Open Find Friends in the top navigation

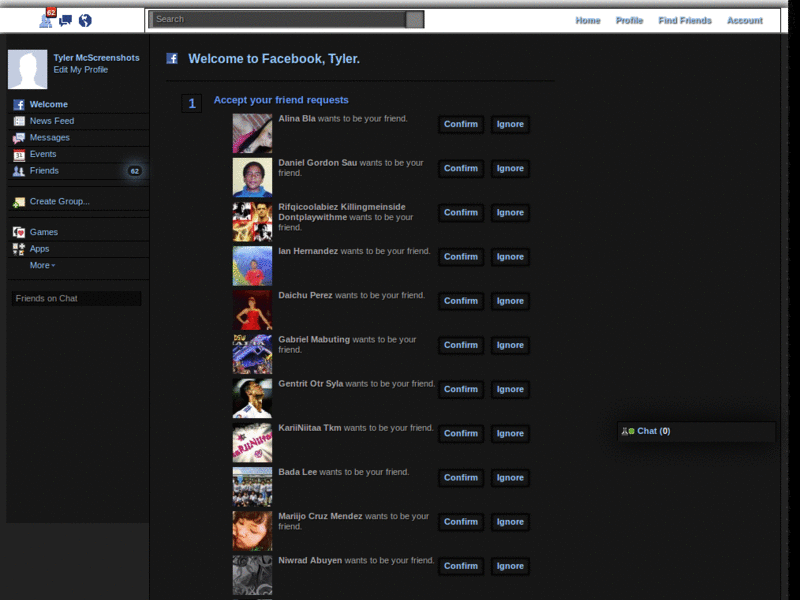pyautogui.click(x=685, y=20)
